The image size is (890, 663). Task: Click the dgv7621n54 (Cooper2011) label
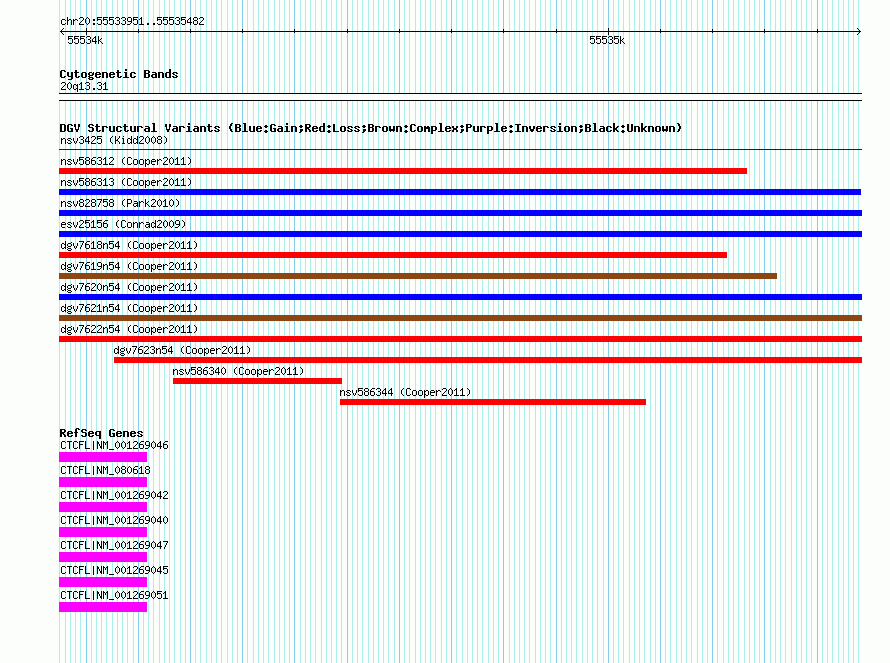pyautogui.click(x=129, y=308)
